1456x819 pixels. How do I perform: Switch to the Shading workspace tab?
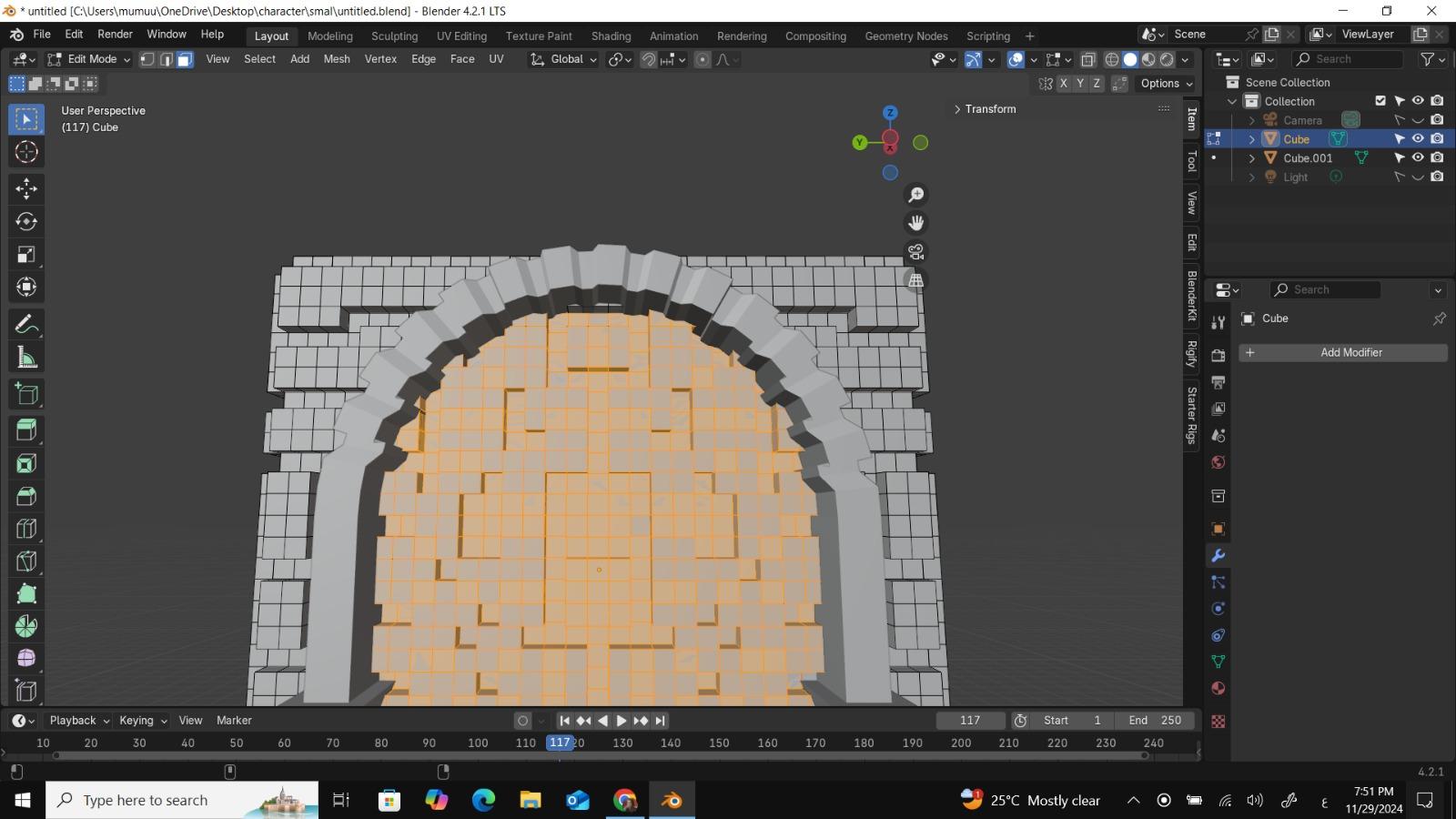[611, 36]
